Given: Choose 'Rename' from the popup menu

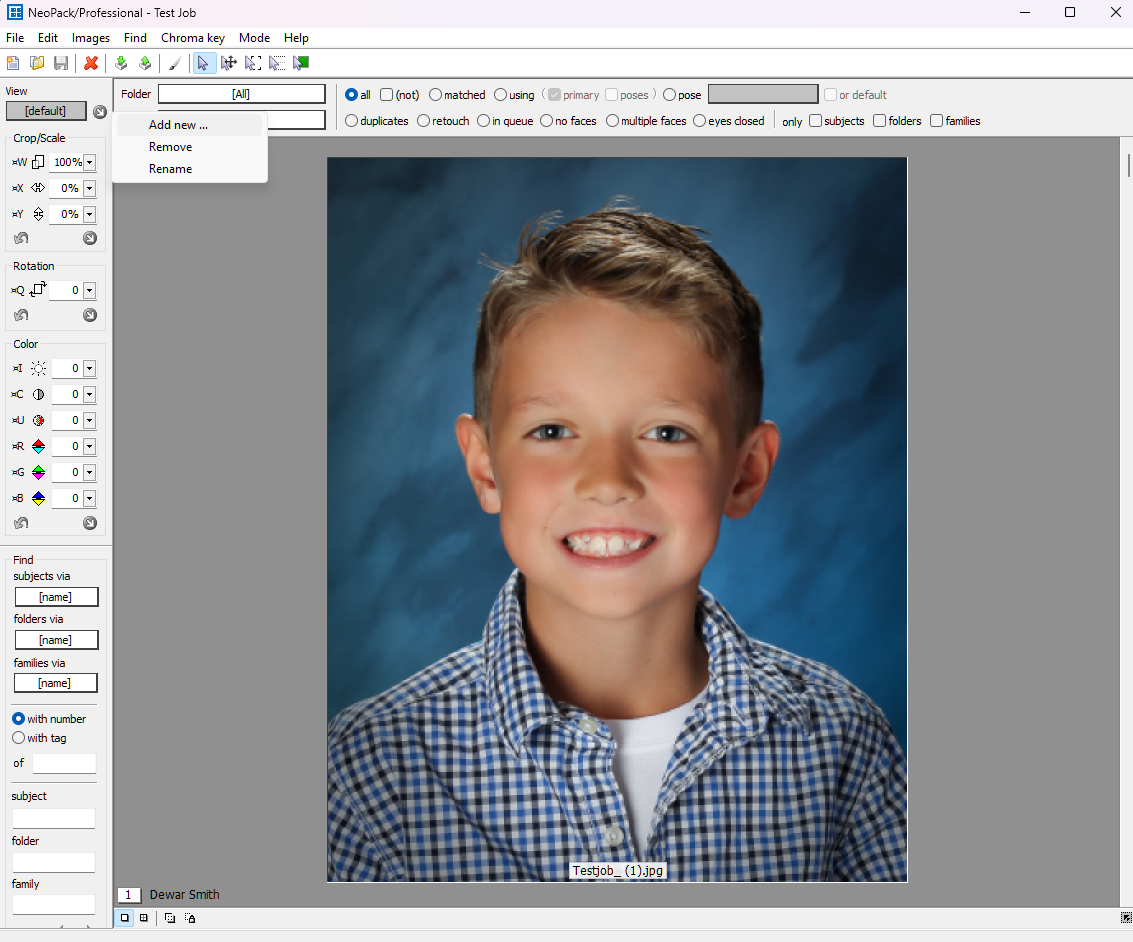Looking at the screenshot, I should 189,168.
